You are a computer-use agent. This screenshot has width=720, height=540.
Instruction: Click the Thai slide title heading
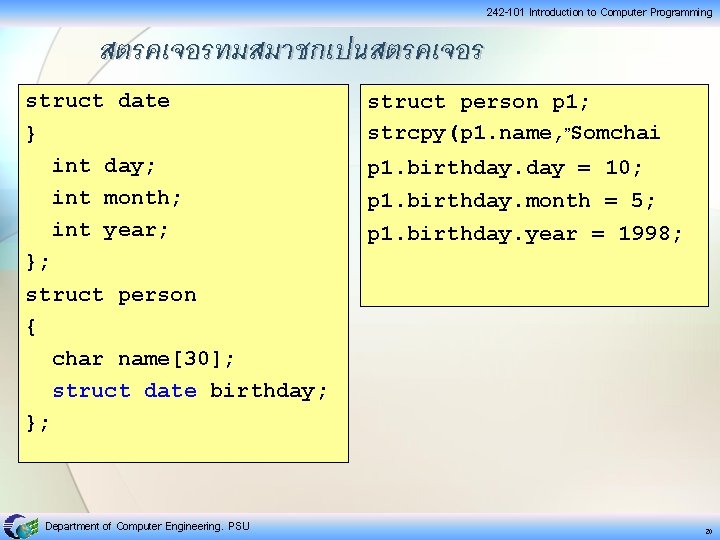click(x=292, y=51)
